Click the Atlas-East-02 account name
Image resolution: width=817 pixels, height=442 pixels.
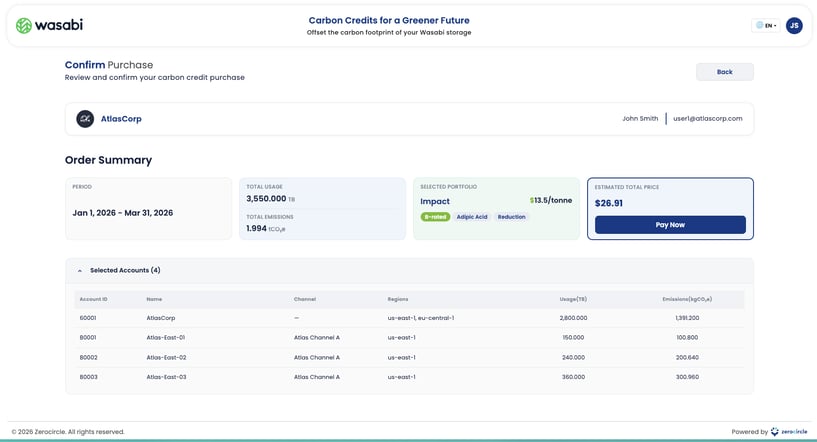pos(166,358)
